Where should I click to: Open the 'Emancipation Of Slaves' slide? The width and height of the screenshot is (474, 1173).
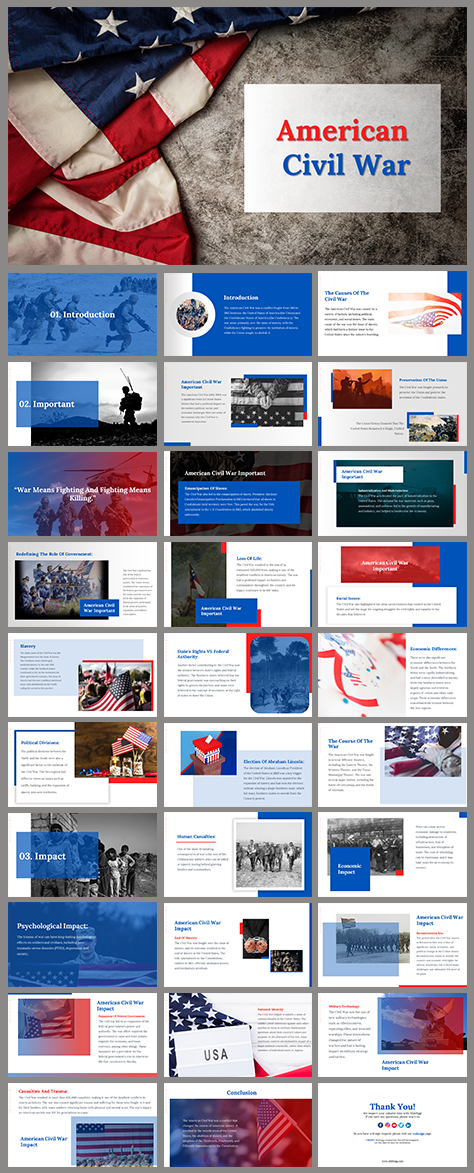point(238,494)
